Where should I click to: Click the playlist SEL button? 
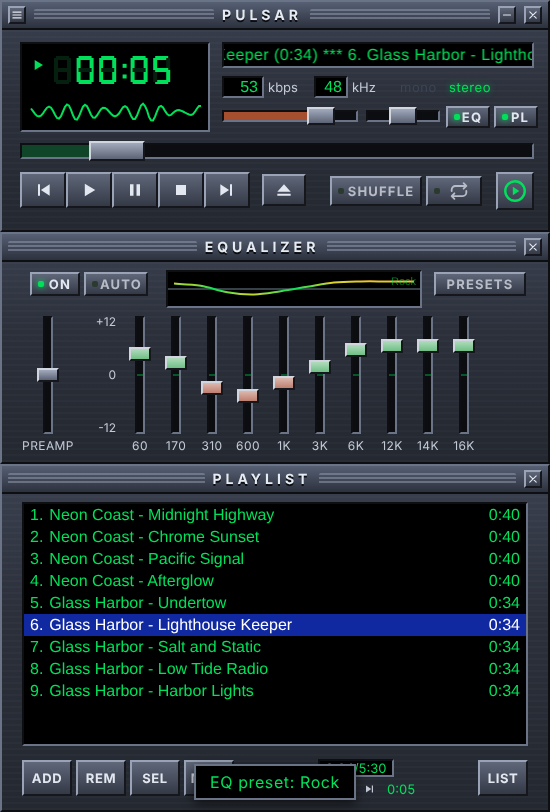[x=154, y=778]
